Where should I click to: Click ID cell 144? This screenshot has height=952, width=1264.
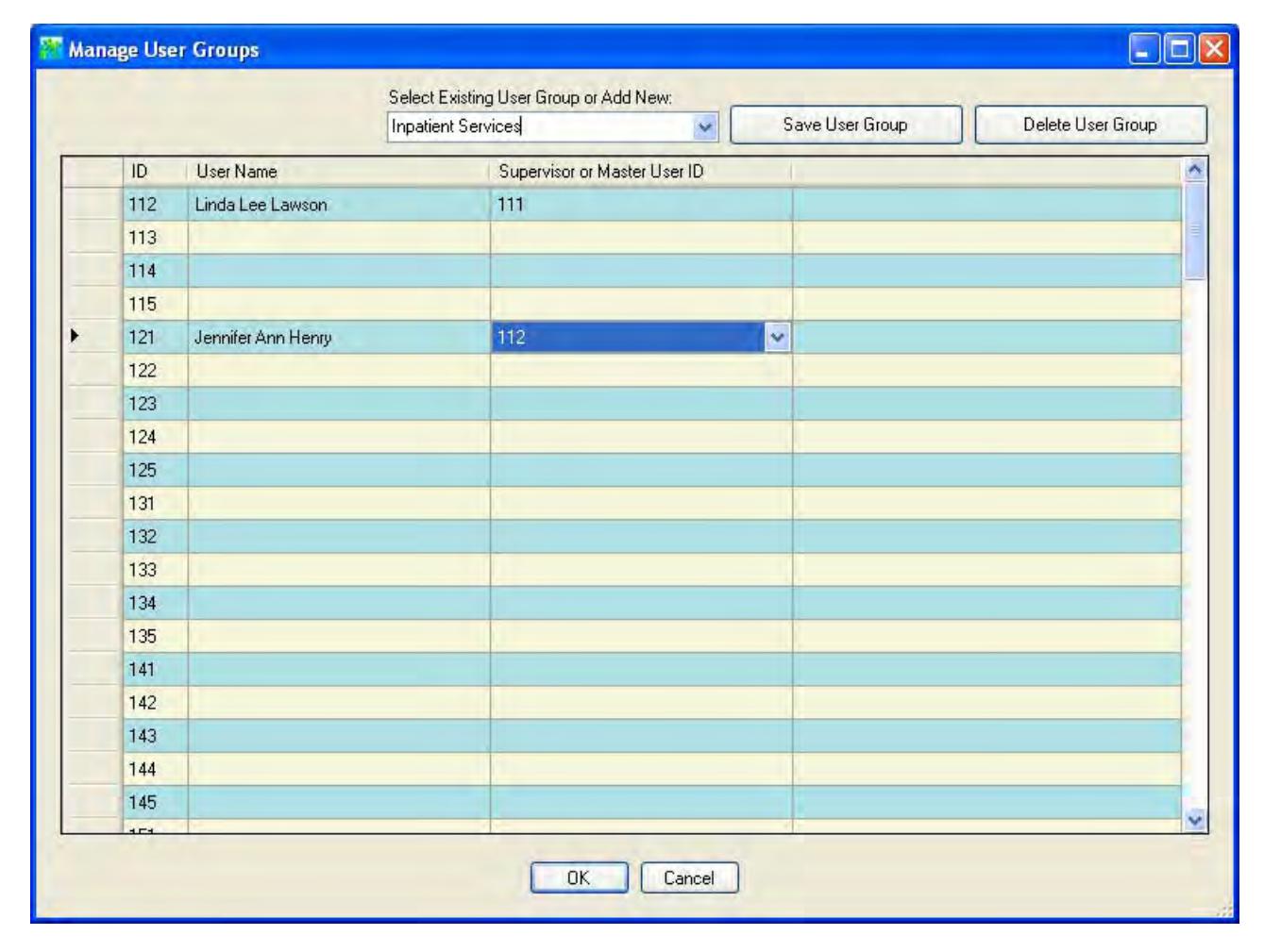(x=156, y=769)
